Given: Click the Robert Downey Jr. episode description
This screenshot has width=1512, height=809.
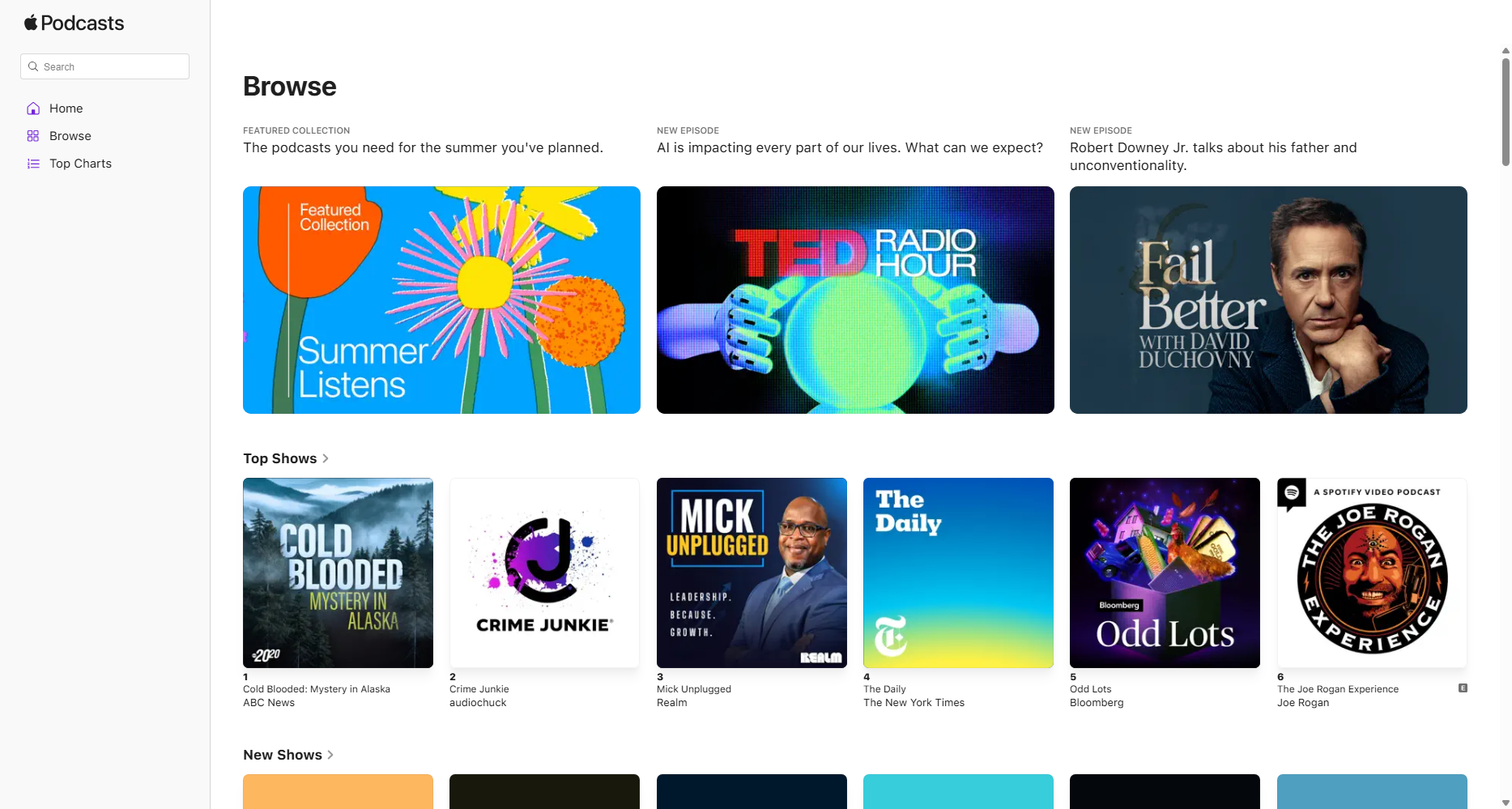Looking at the screenshot, I should point(1213,156).
